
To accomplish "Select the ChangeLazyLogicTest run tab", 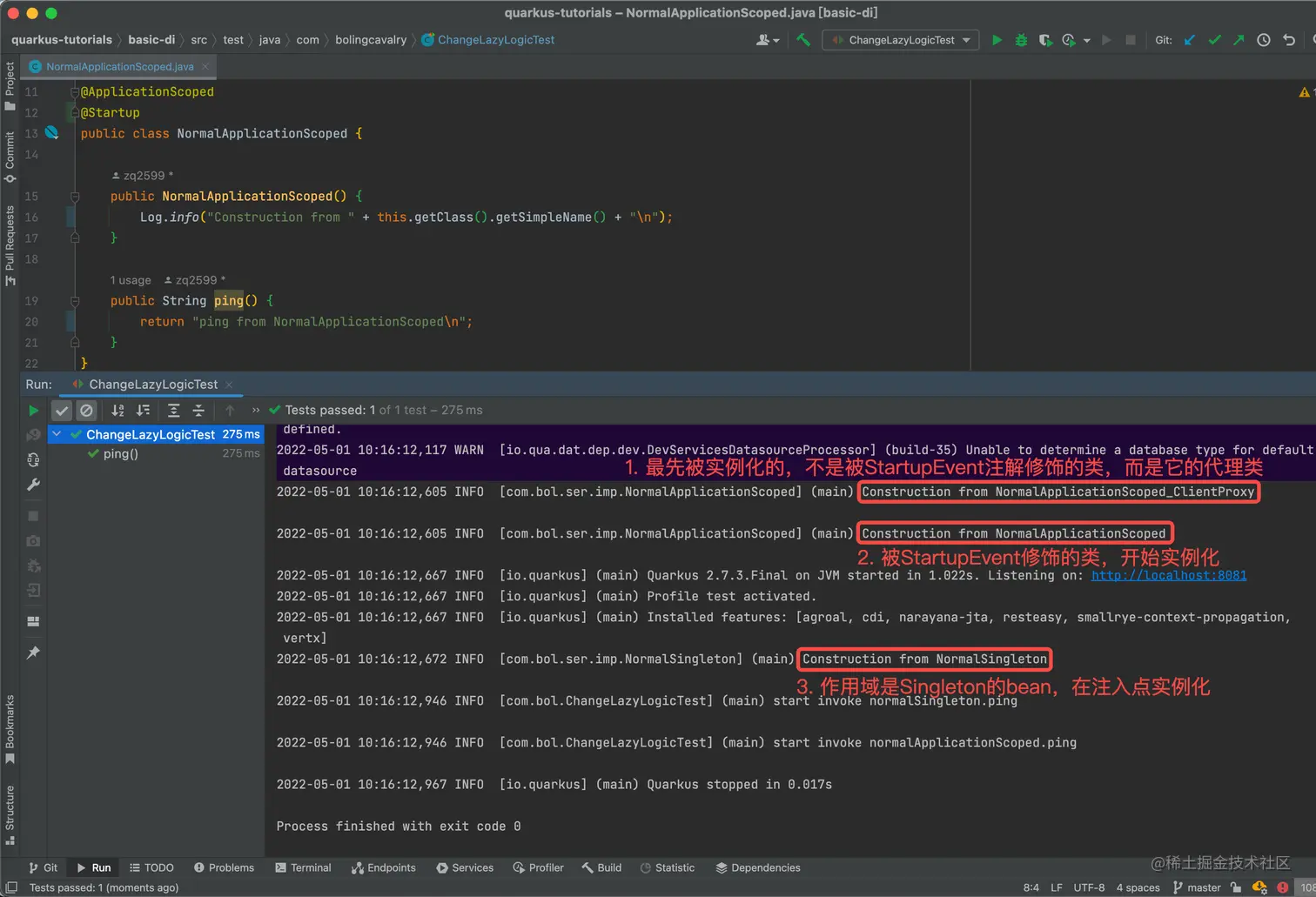I will (153, 385).
